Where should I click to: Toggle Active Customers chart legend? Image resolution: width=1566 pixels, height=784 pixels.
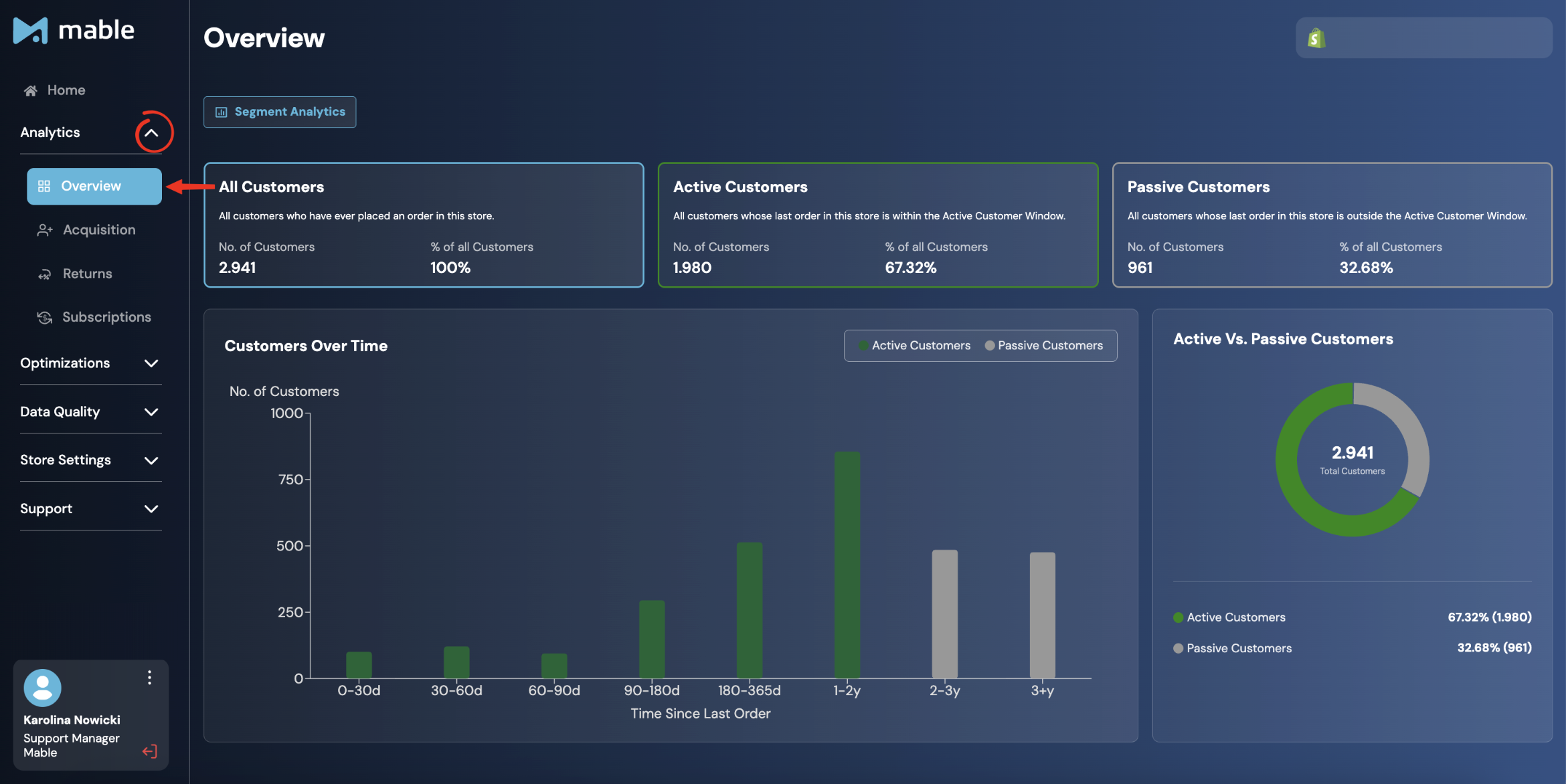click(x=914, y=346)
